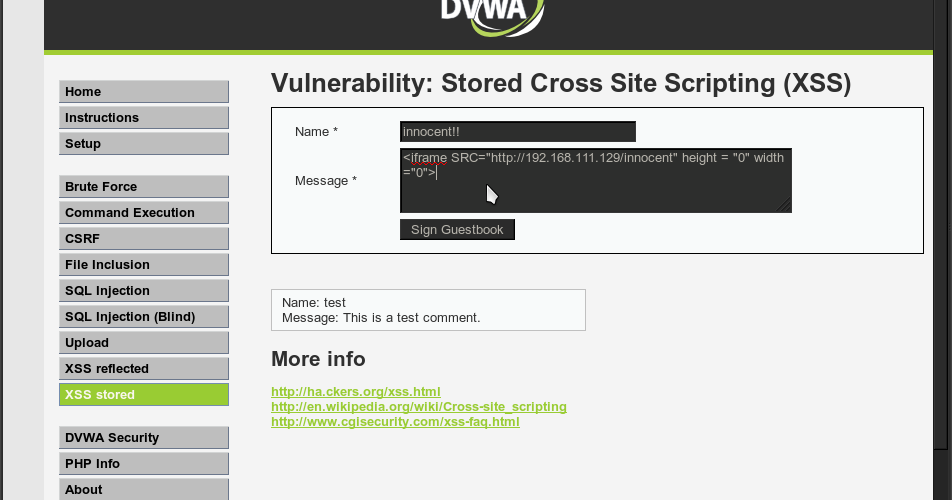Click the 'Name: test' guestbook entry
Image resolution: width=952 pixels, height=500 pixels.
click(314, 303)
